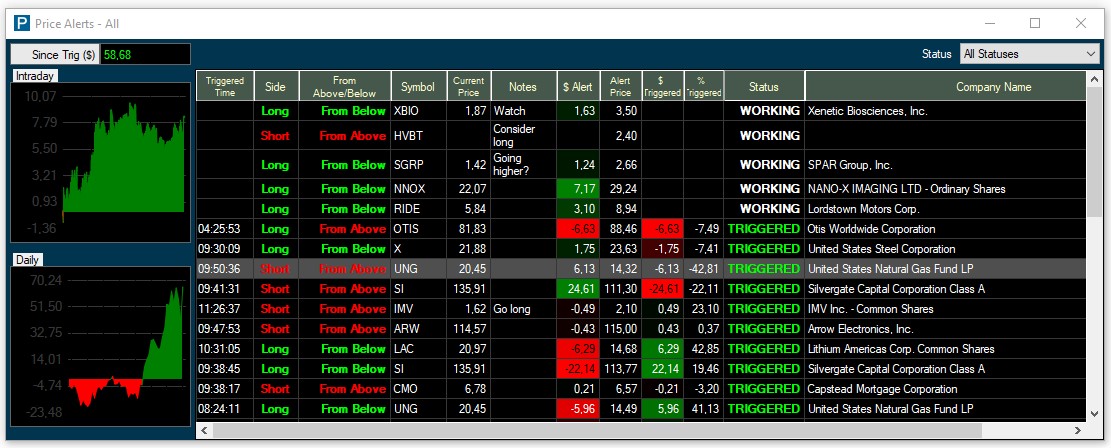Screen dimensions: 1111x448
Task: Click the Company Name column header
Action: coord(992,87)
